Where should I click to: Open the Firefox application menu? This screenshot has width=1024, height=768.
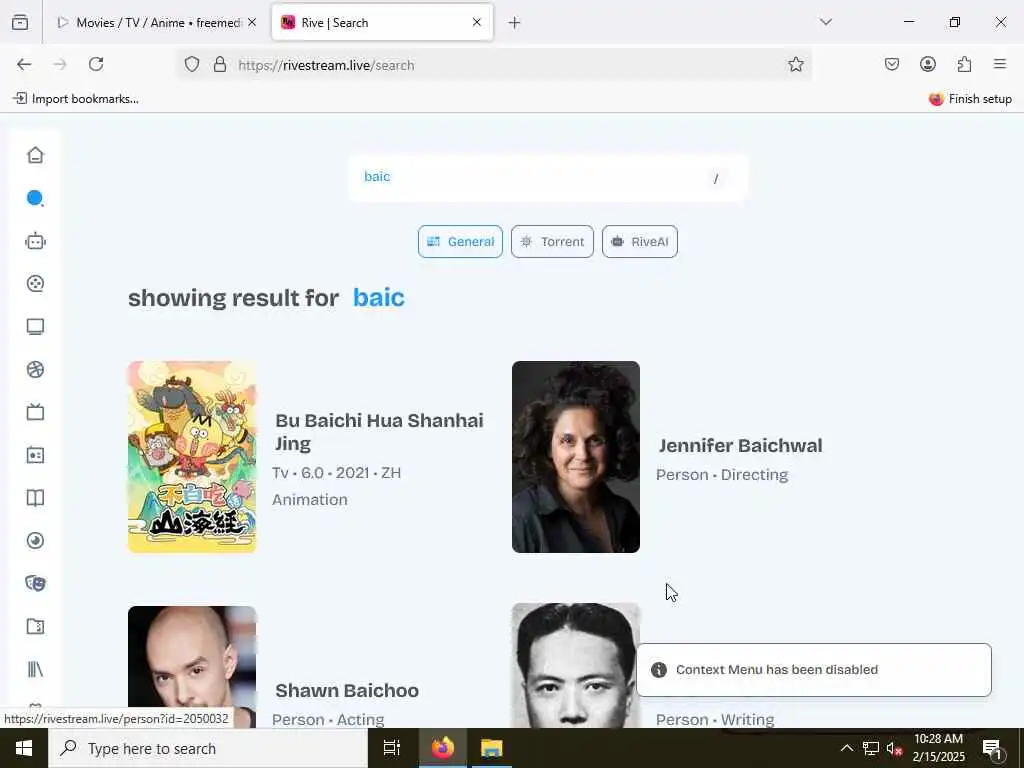(1000, 64)
